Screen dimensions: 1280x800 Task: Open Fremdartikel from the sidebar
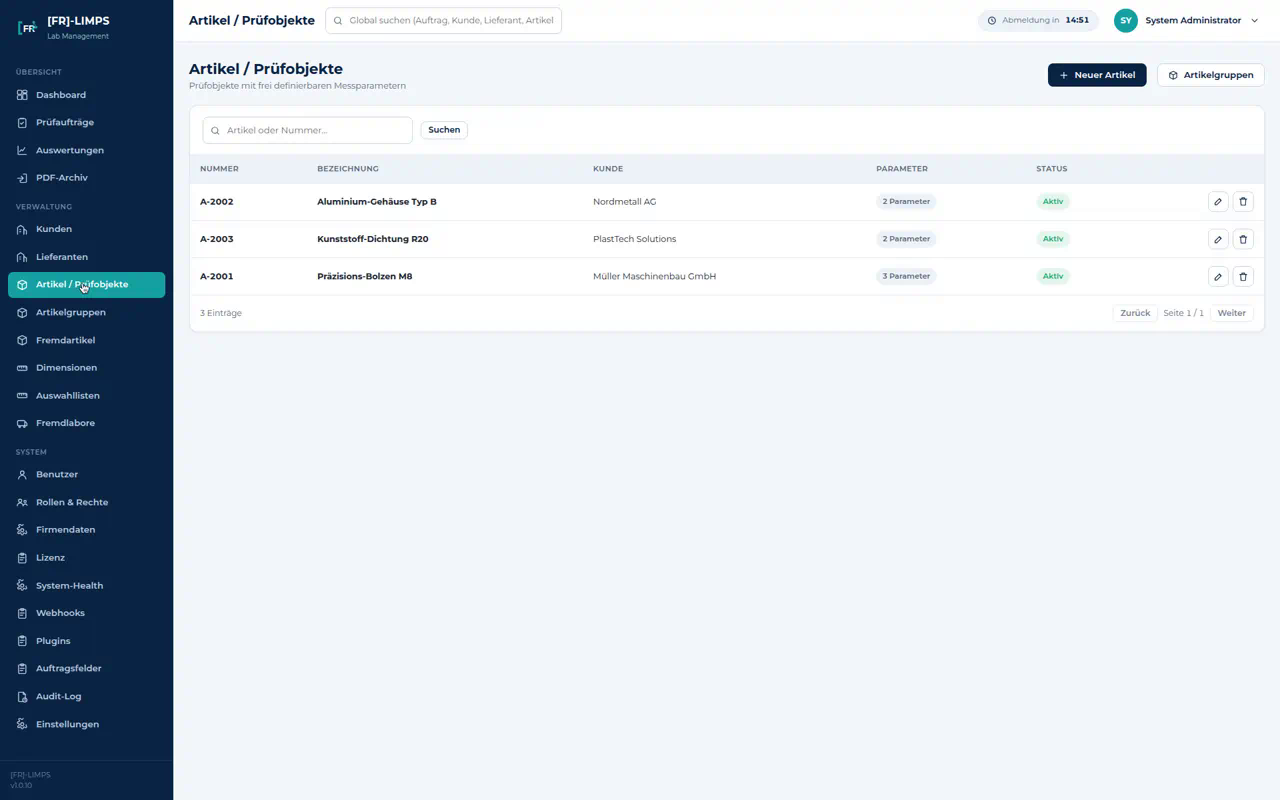[x=86, y=340]
